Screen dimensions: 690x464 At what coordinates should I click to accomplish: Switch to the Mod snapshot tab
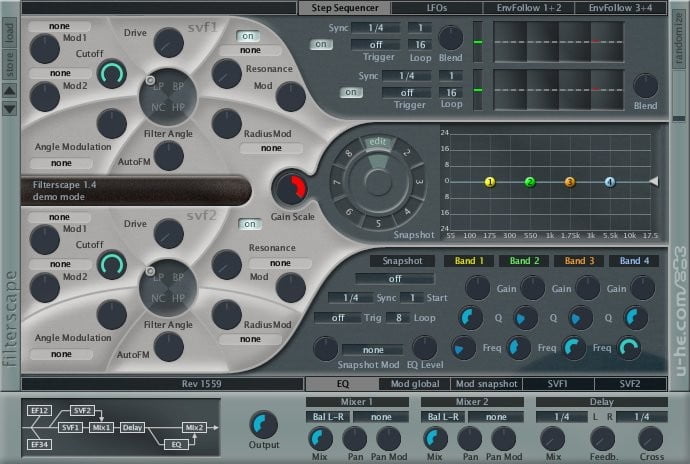click(x=487, y=384)
